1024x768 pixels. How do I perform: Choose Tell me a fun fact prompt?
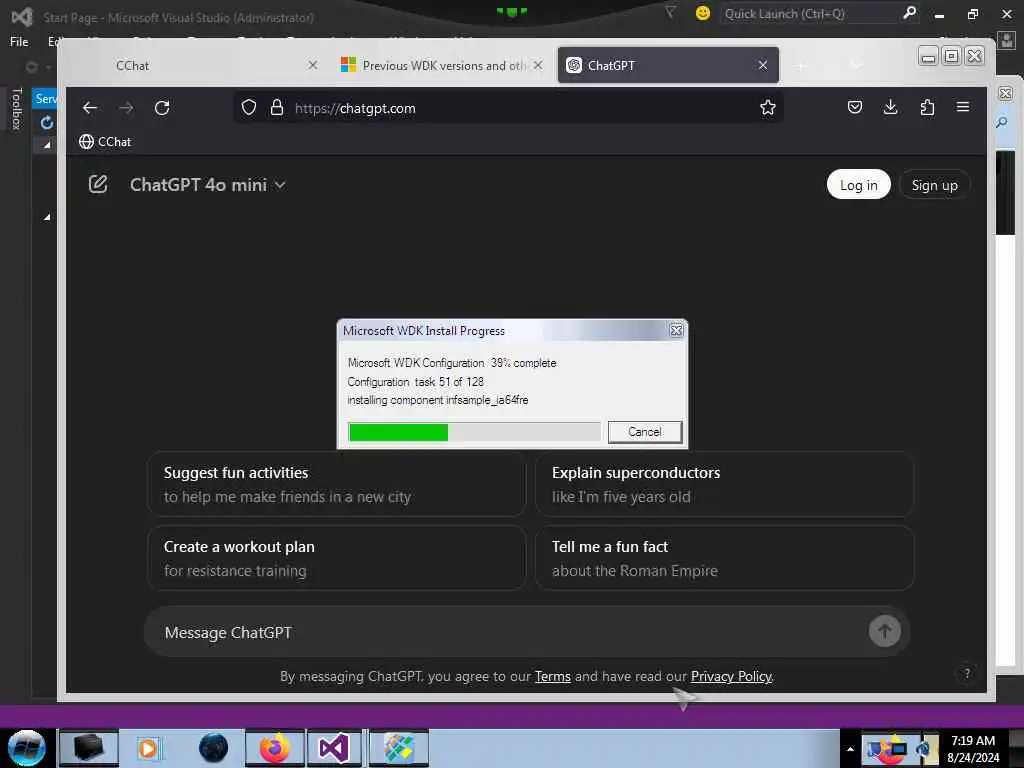[x=724, y=558]
